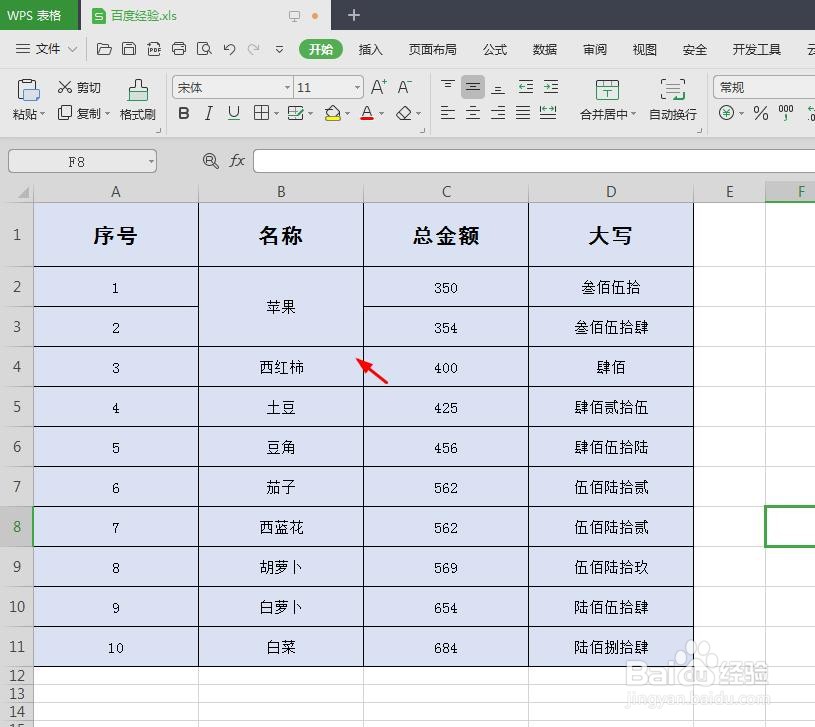Click the 剪切 cut button
Image resolution: width=815 pixels, height=727 pixels.
click(x=79, y=87)
